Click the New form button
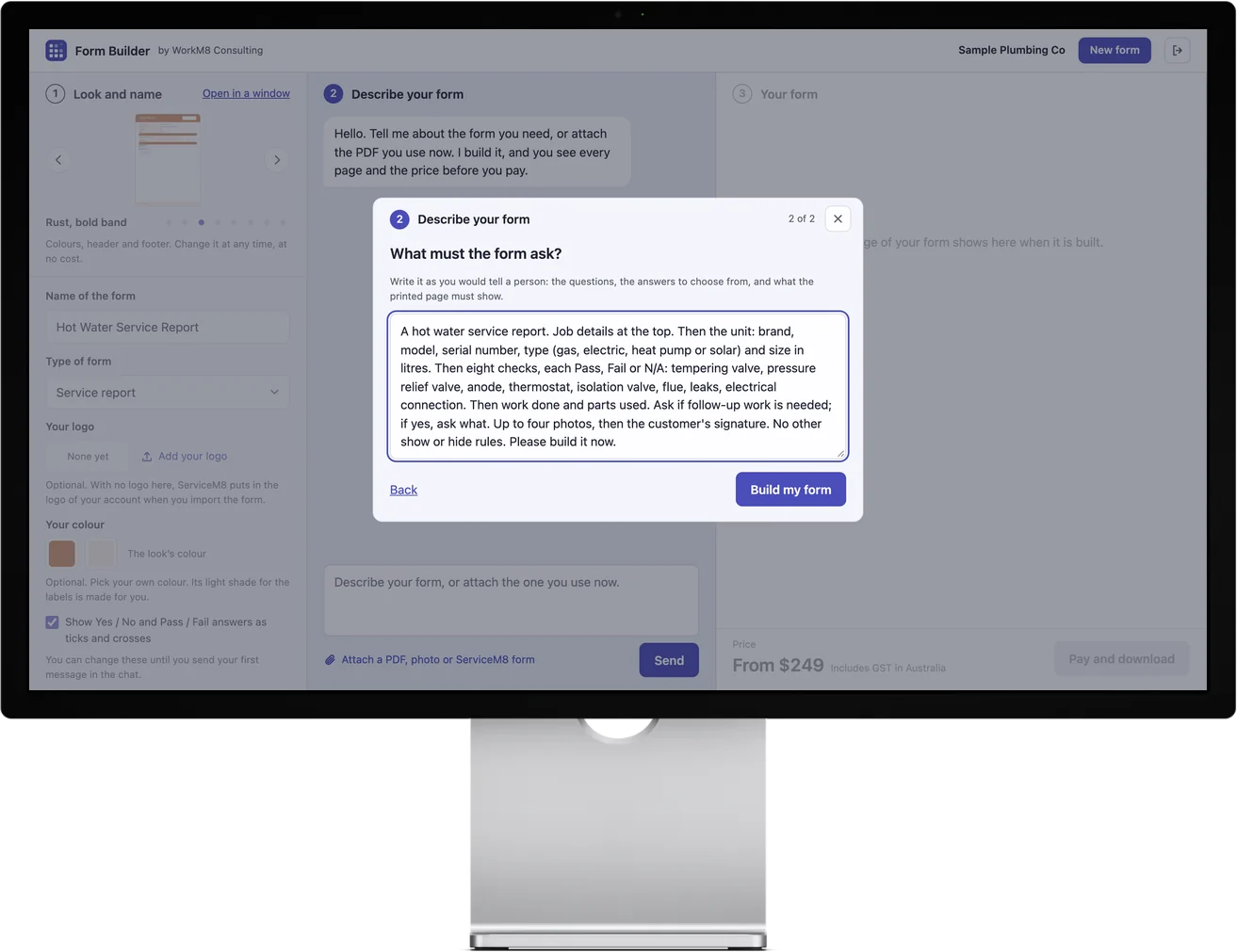Image resolution: width=1237 pixels, height=952 pixels. (x=1115, y=50)
